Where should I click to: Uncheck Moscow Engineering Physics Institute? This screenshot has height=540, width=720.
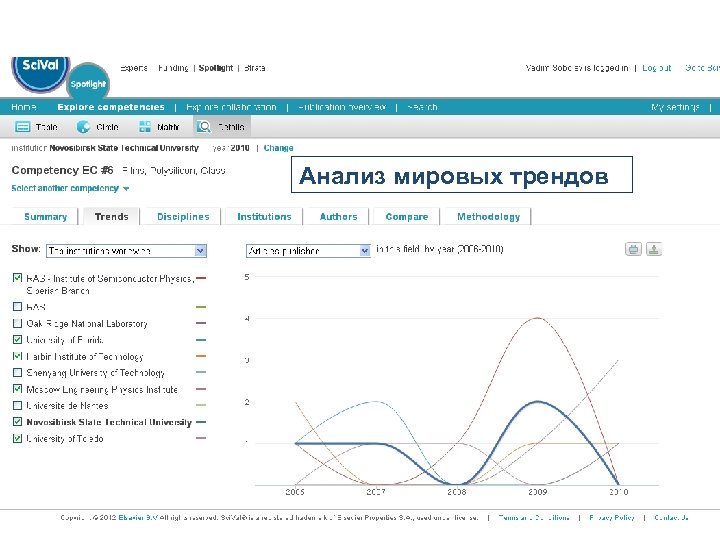(x=17, y=389)
